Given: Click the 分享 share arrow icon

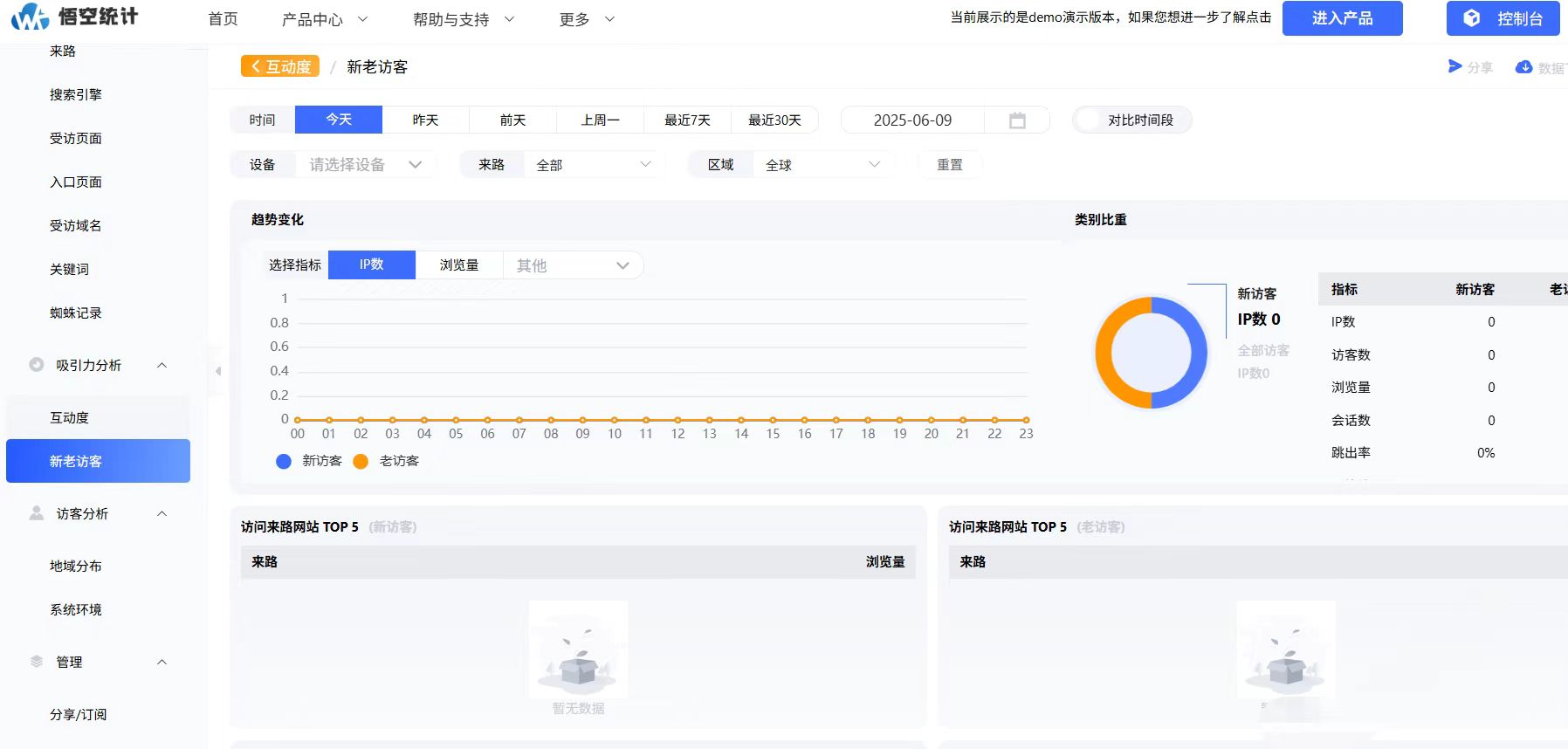Looking at the screenshot, I should click(x=1455, y=66).
